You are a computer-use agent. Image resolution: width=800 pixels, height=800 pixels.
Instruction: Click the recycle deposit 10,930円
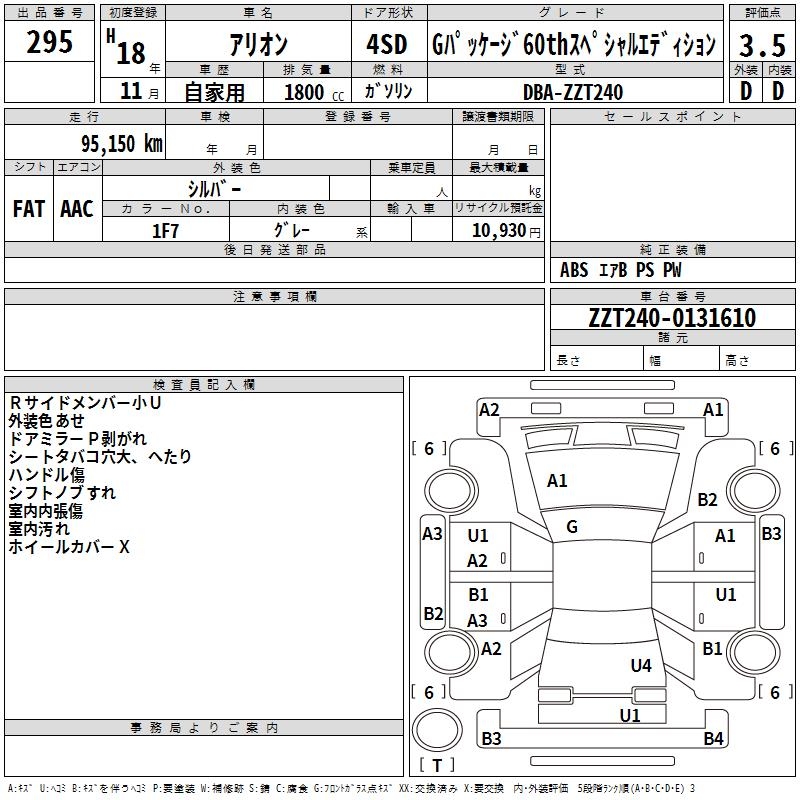click(506, 231)
